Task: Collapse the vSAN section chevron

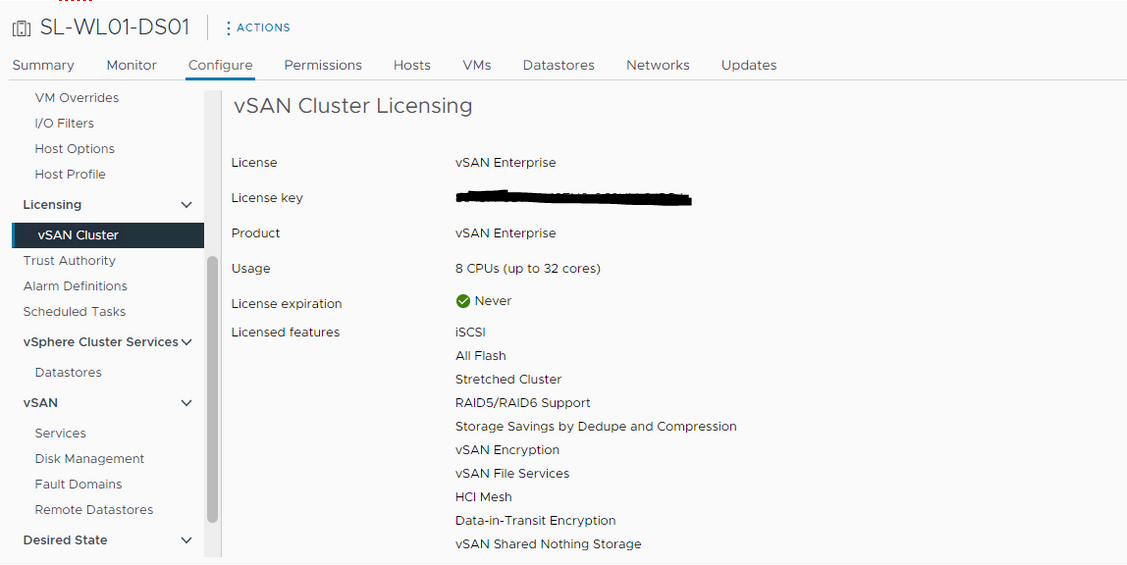Action: [x=187, y=403]
